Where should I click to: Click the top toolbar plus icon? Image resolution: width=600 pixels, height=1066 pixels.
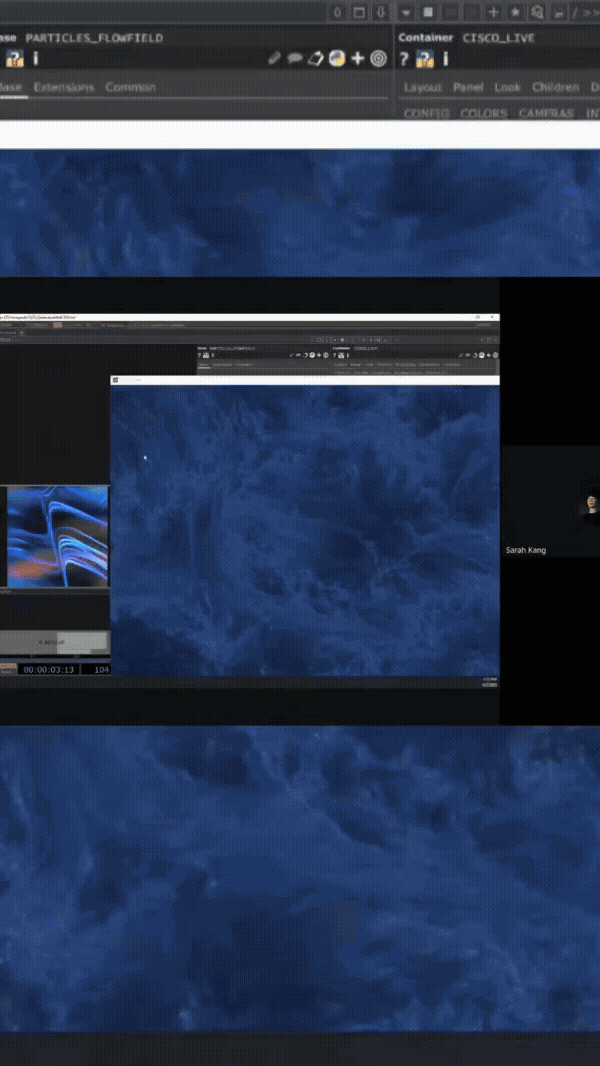[x=493, y=12]
